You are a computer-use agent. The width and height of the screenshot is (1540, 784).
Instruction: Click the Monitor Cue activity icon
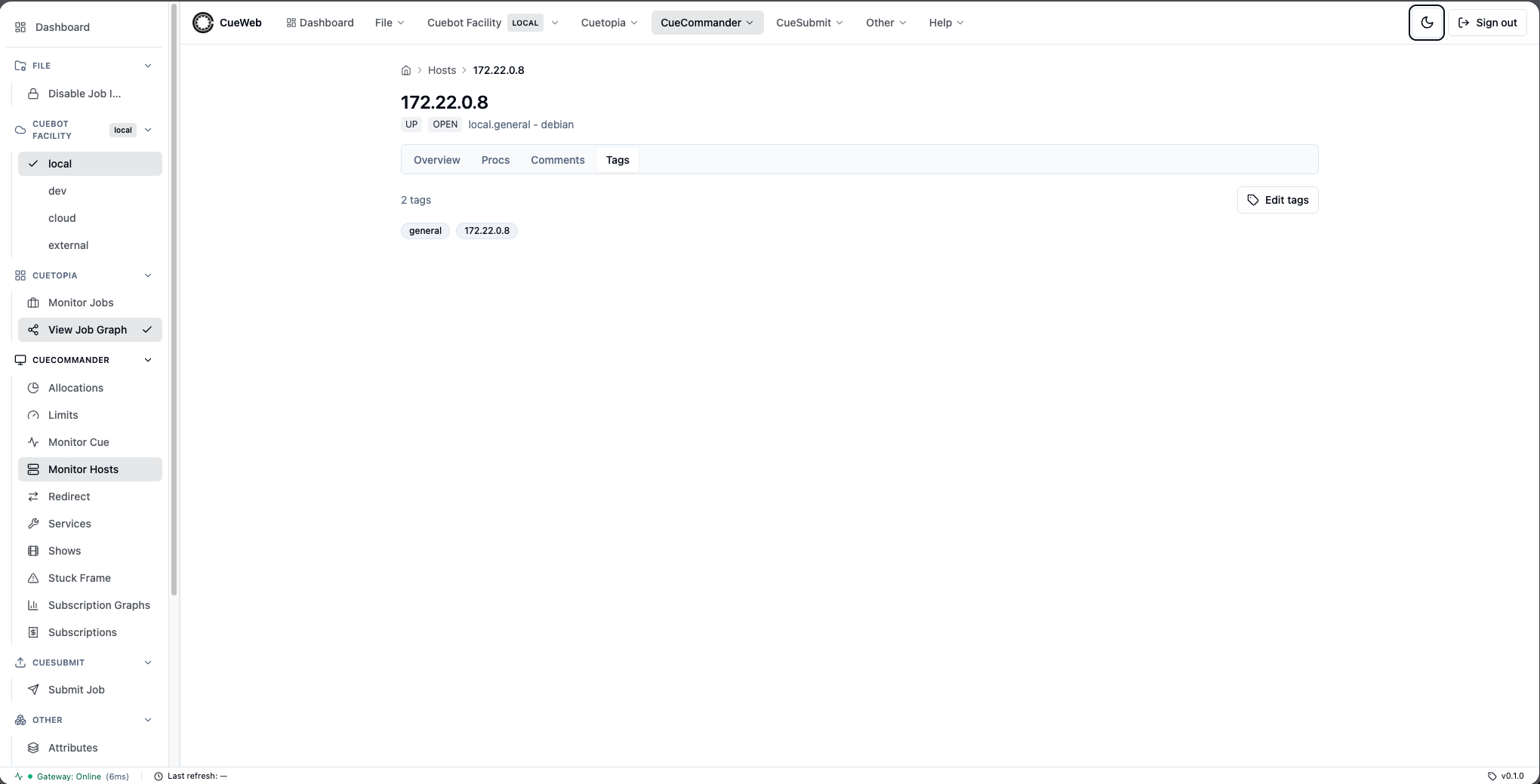(x=33, y=442)
